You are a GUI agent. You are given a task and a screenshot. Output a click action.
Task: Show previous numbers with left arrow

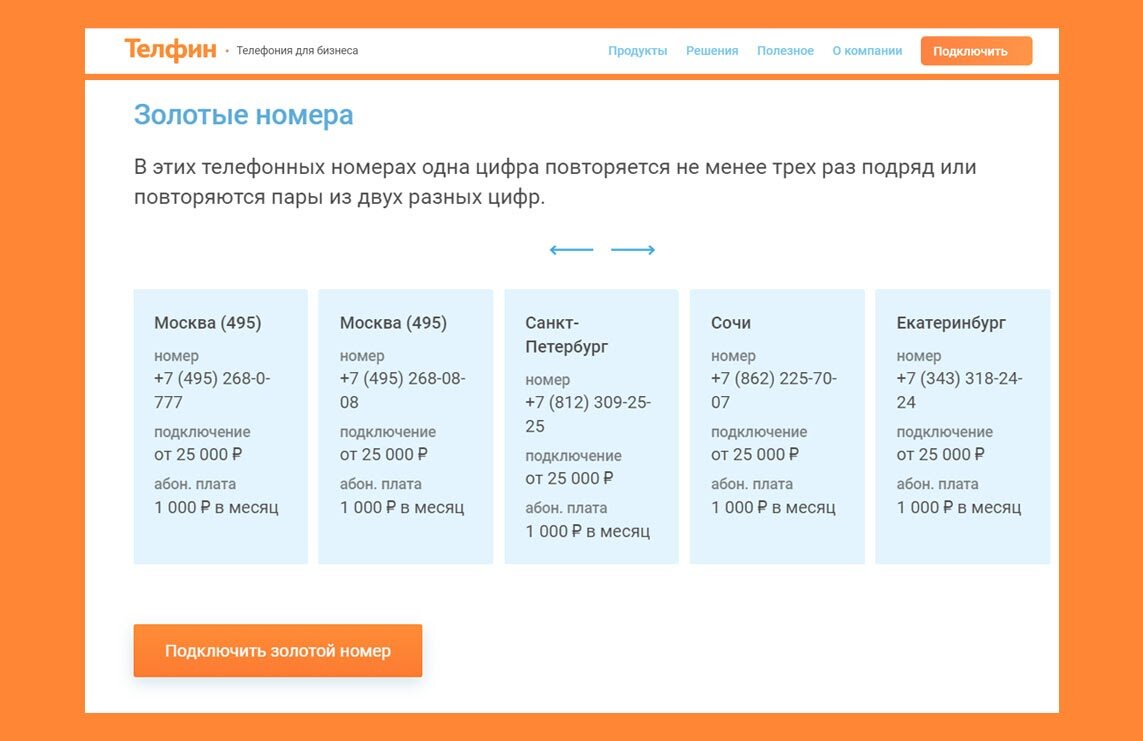point(572,250)
